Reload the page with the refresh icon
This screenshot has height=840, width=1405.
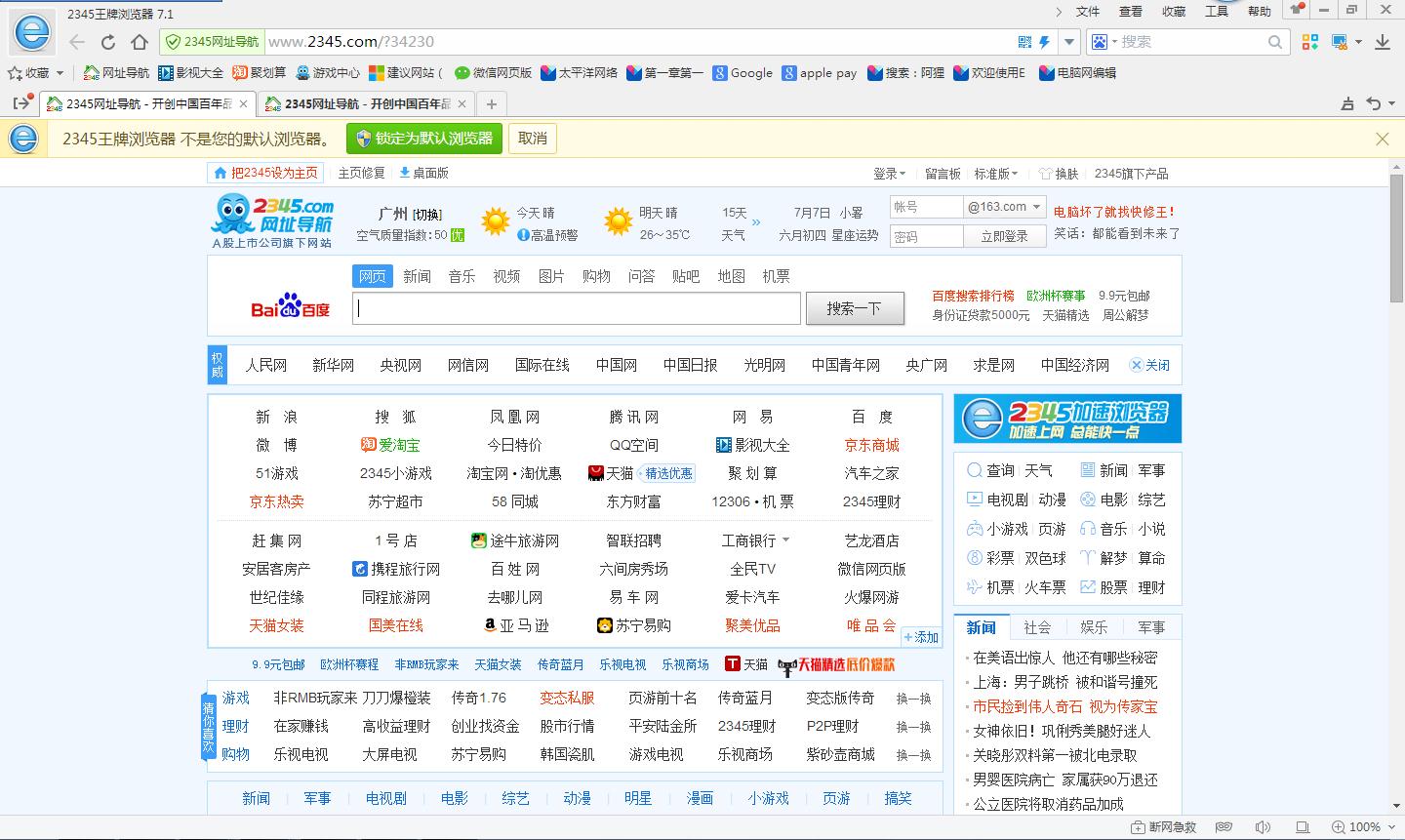pos(108,42)
